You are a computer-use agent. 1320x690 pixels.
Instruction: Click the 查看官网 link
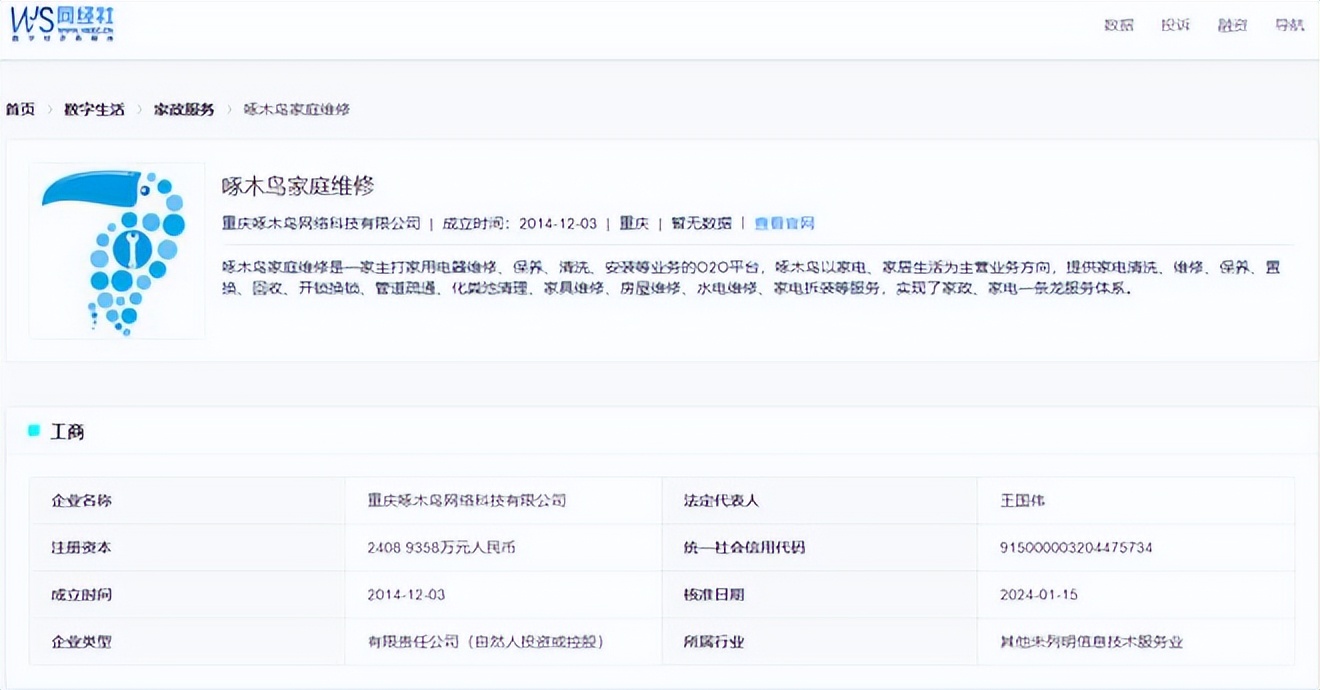coord(785,223)
